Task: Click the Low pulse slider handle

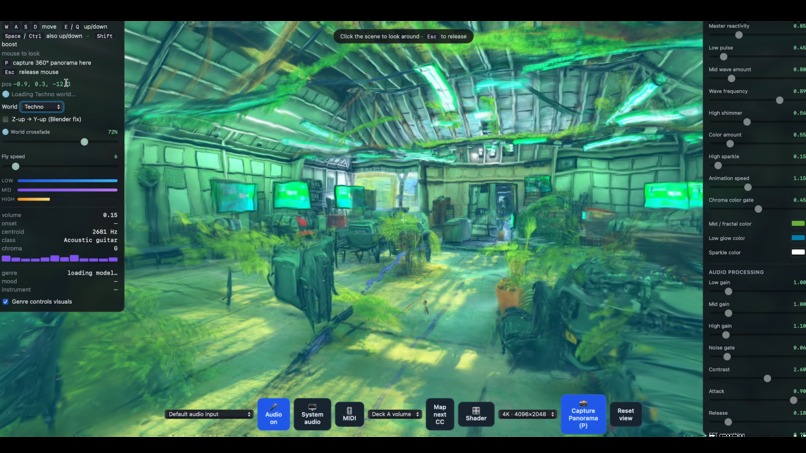Action: pyautogui.click(x=723, y=57)
